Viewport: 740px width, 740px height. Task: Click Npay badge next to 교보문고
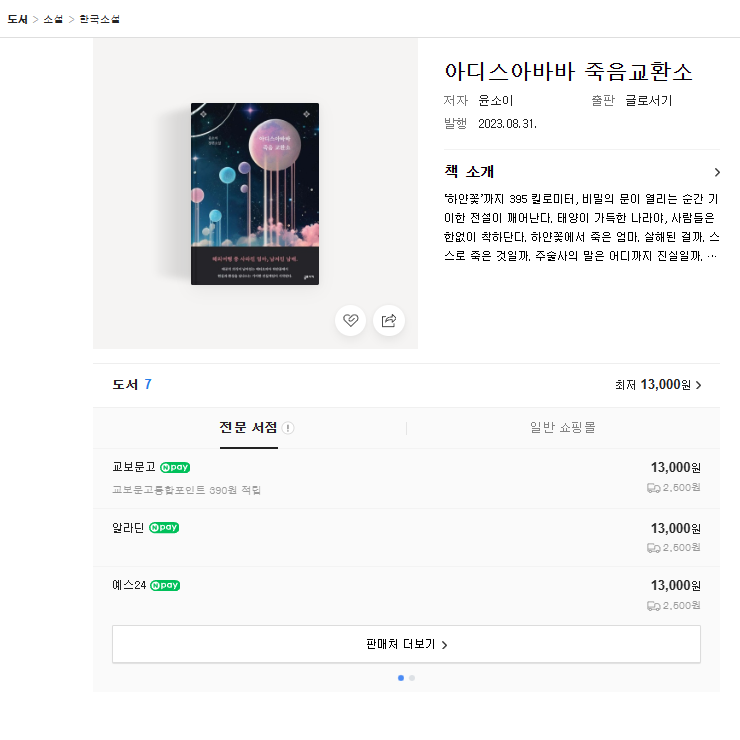point(175,467)
